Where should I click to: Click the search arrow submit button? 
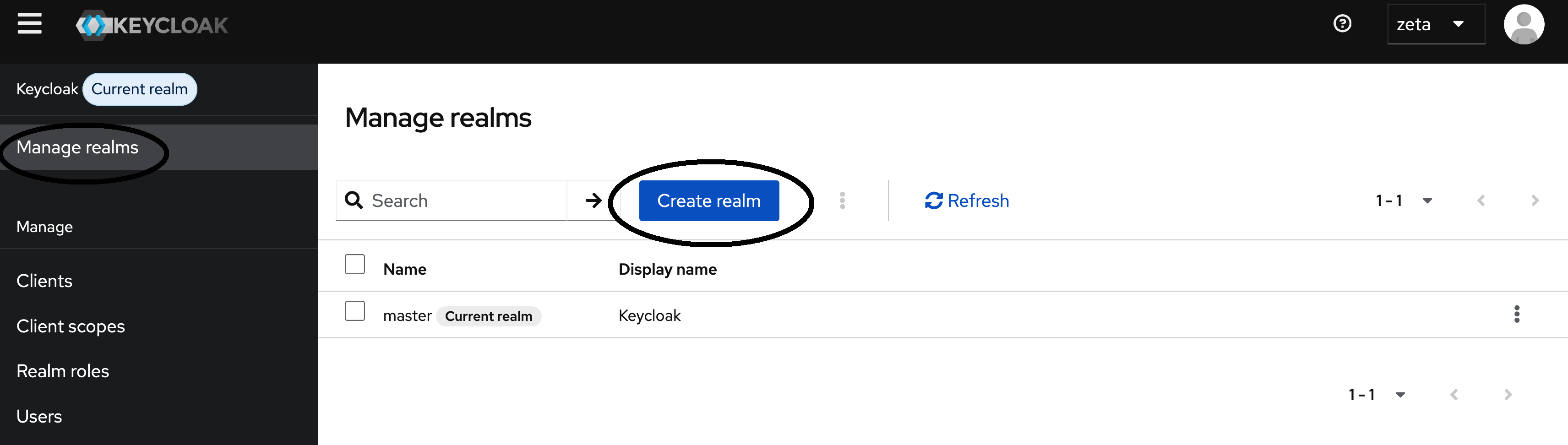(x=593, y=200)
